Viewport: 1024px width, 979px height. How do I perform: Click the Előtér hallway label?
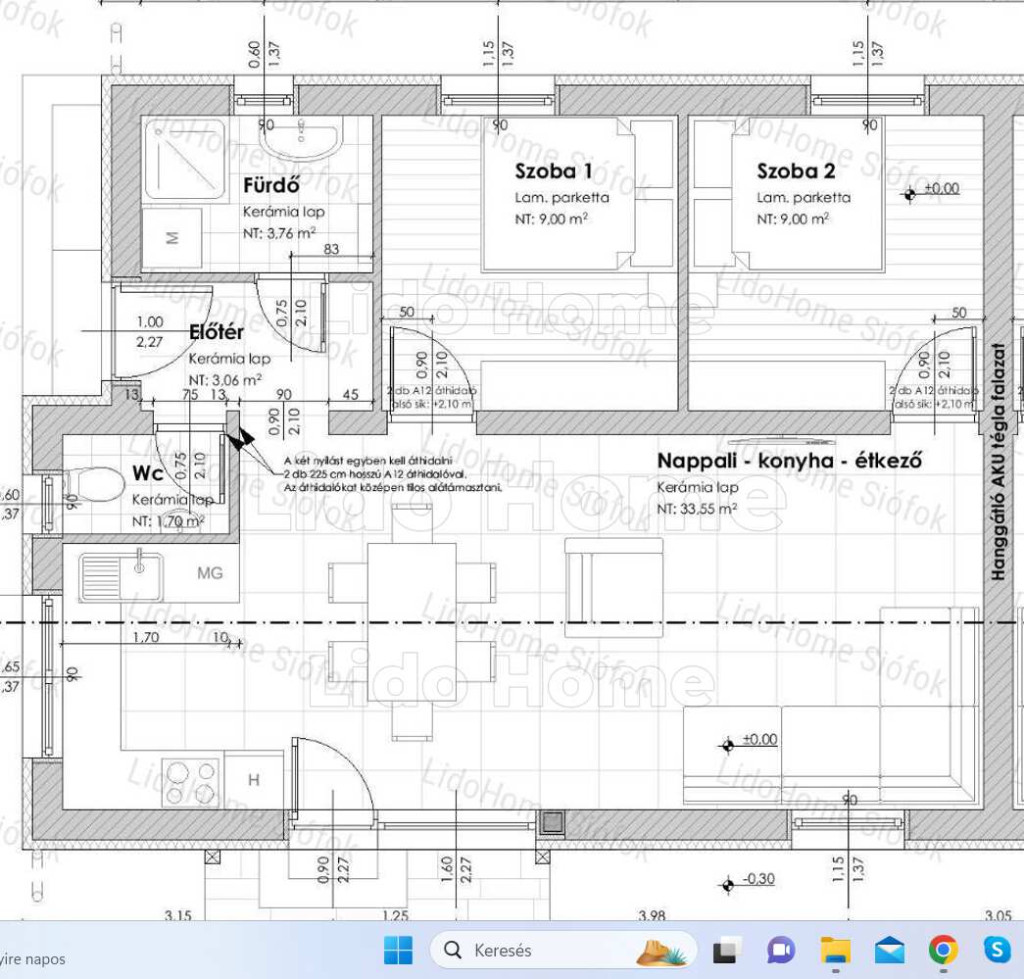click(x=219, y=333)
